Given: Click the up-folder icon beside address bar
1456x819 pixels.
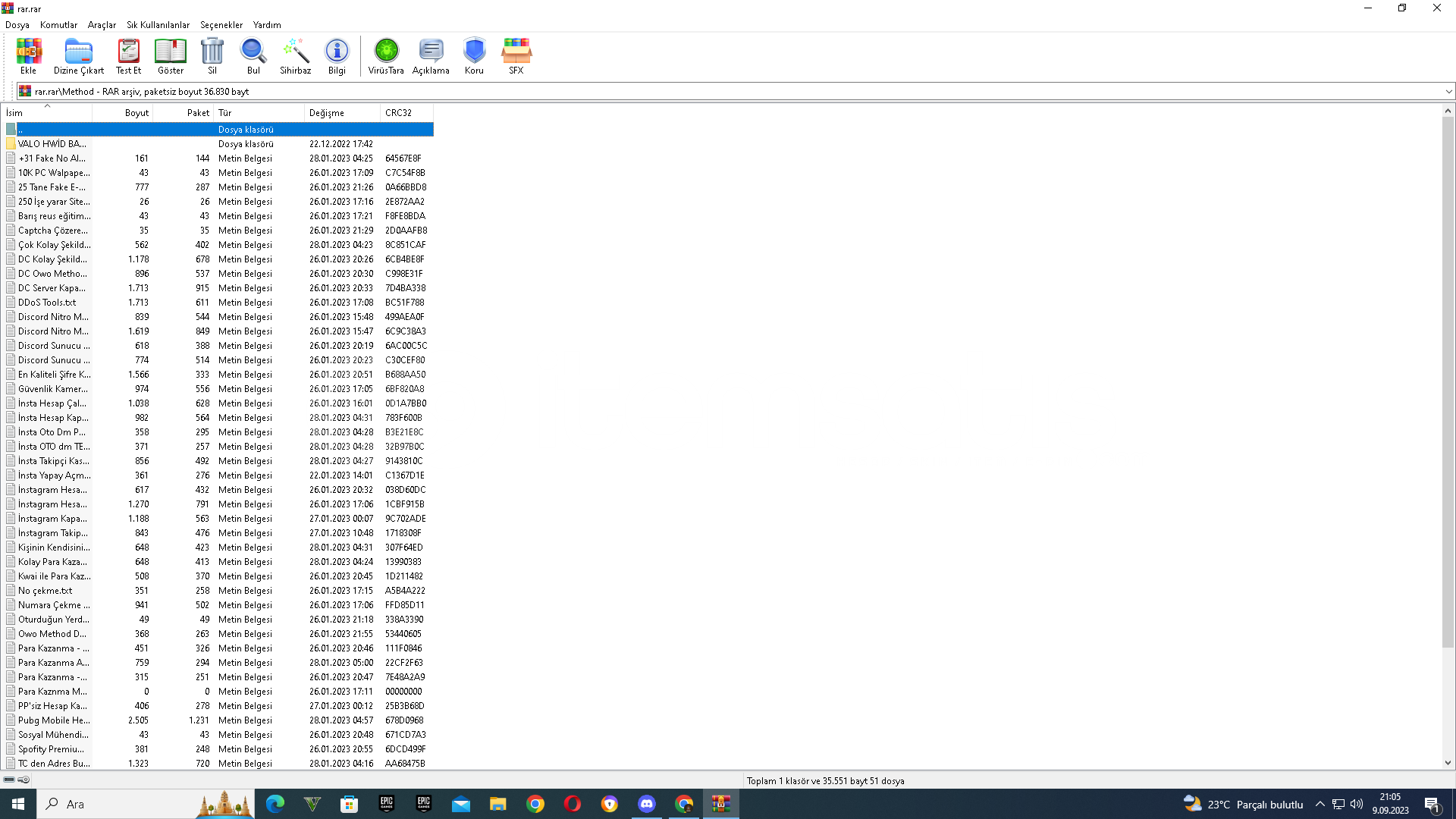Looking at the screenshot, I should click(x=25, y=91).
